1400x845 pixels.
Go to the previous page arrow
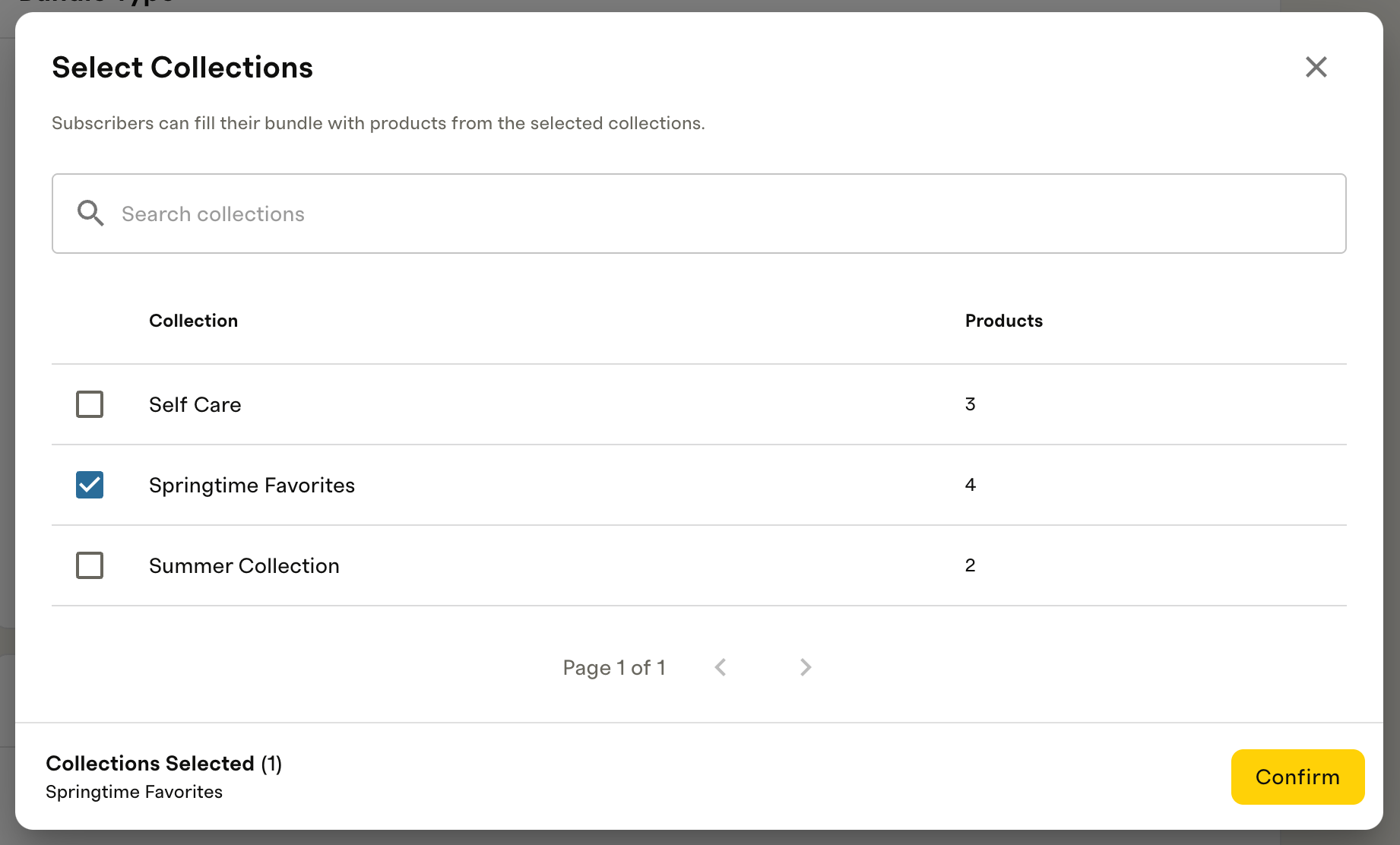point(721,667)
